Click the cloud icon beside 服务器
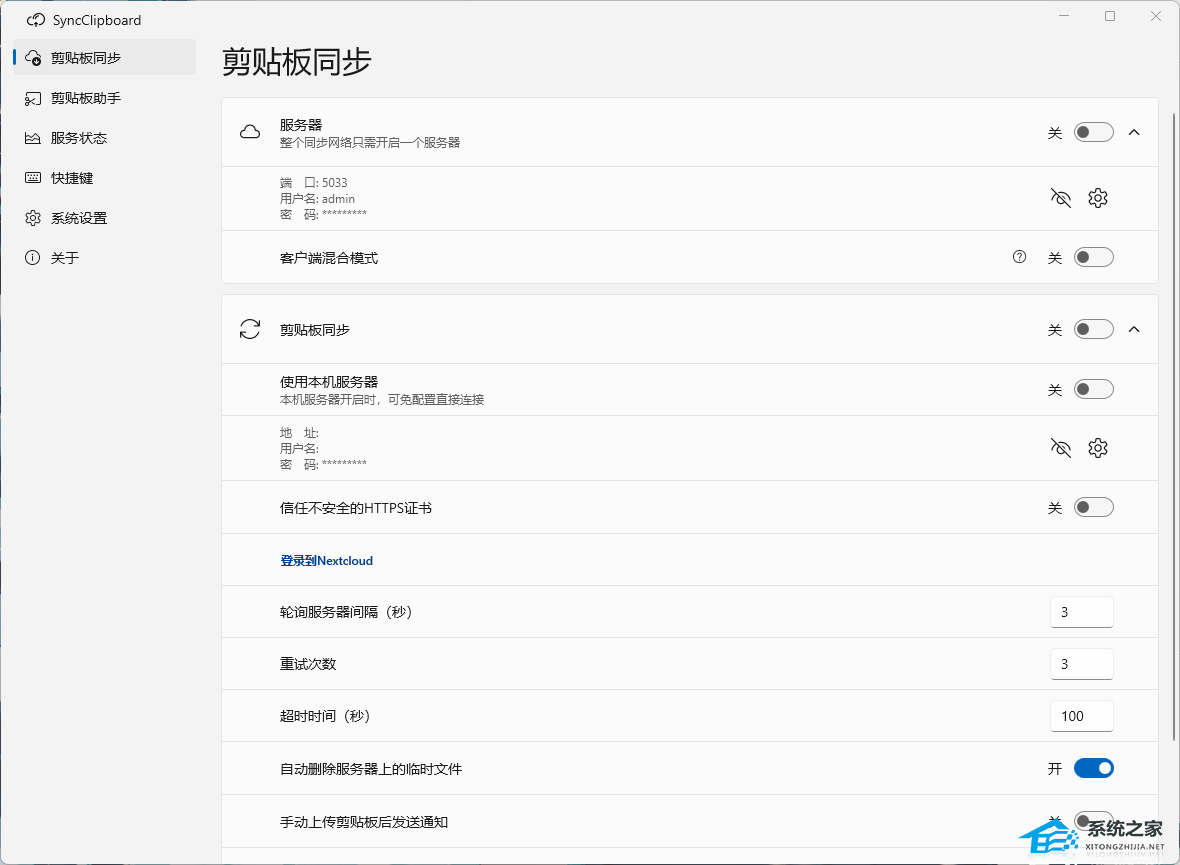This screenshot has width=1180, height=865. 250,132
